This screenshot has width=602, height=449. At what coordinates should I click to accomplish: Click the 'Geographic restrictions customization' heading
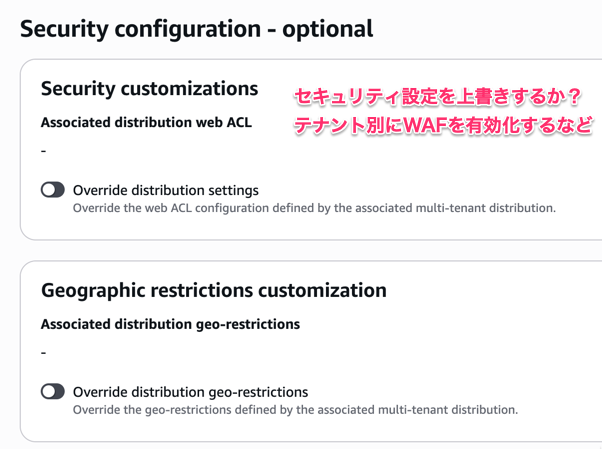click(x=213, y=290)
